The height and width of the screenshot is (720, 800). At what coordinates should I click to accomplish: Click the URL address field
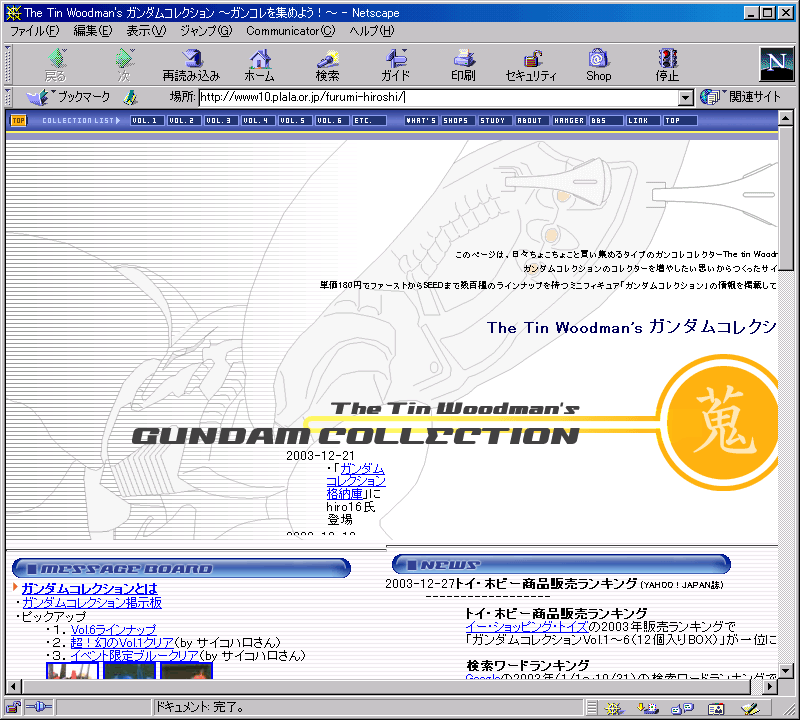pyautogui.click(x=439, y=97)
